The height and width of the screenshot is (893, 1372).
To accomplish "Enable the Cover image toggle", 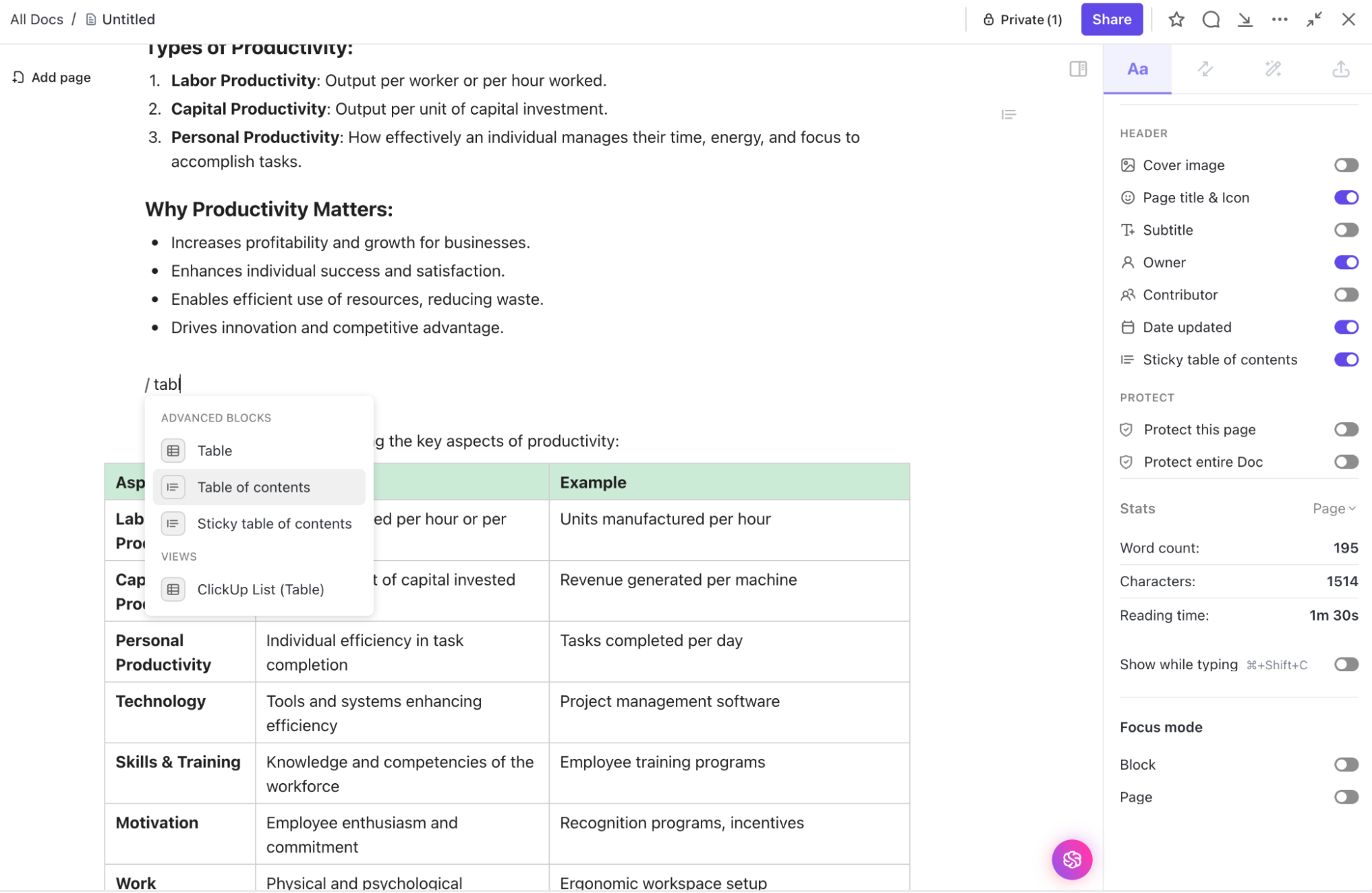I will (1345, 165).
